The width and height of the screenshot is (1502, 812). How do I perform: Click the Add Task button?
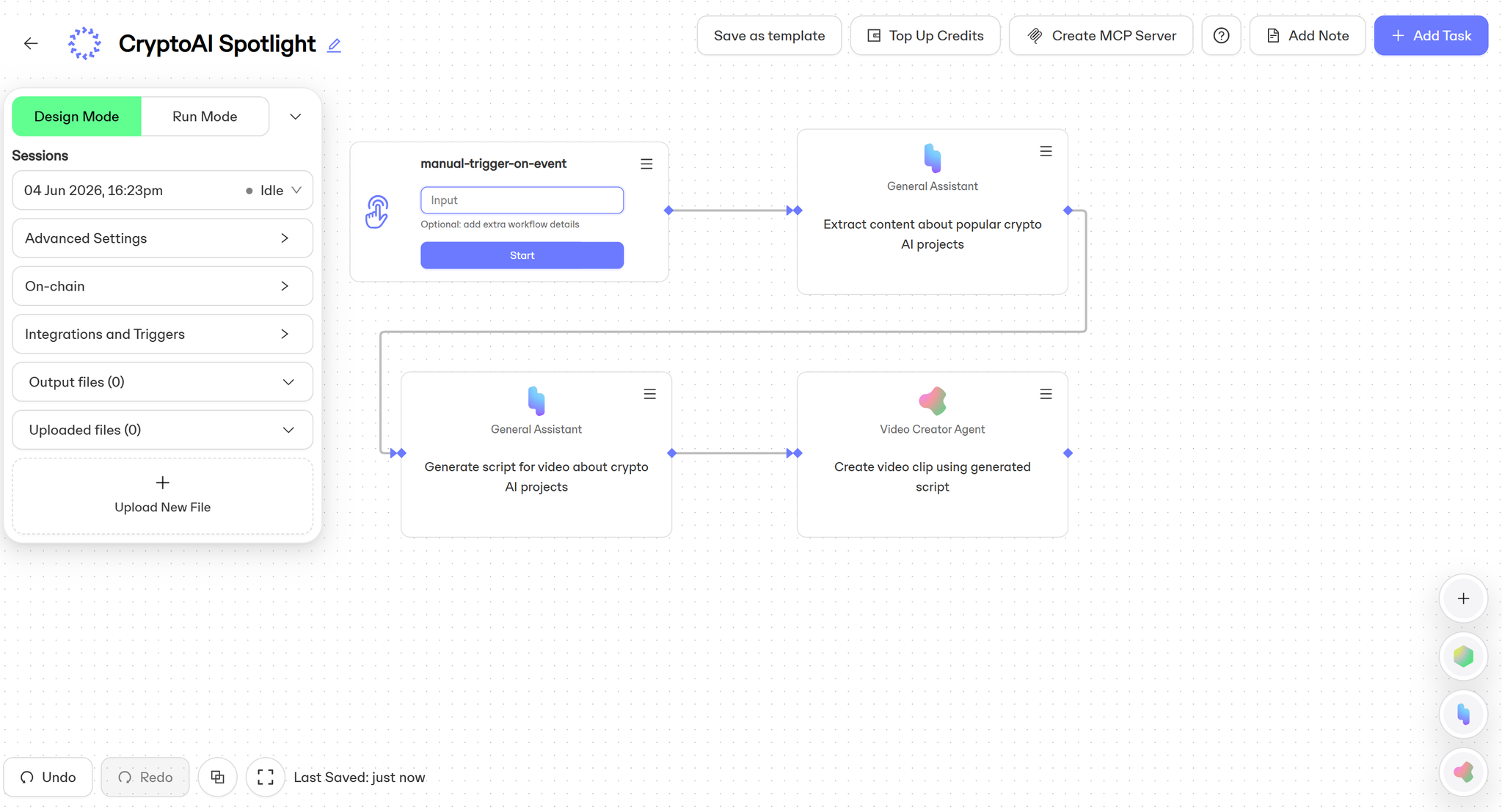coord(1431,35)
